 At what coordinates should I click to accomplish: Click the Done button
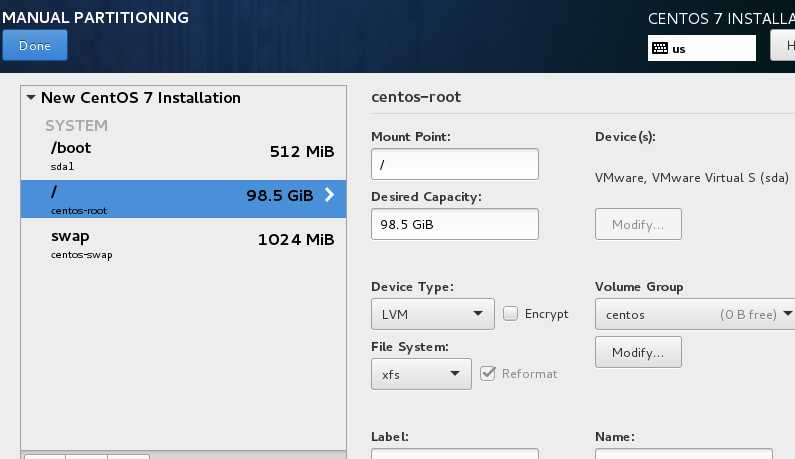pyautogui.click(x=34, y=45)
